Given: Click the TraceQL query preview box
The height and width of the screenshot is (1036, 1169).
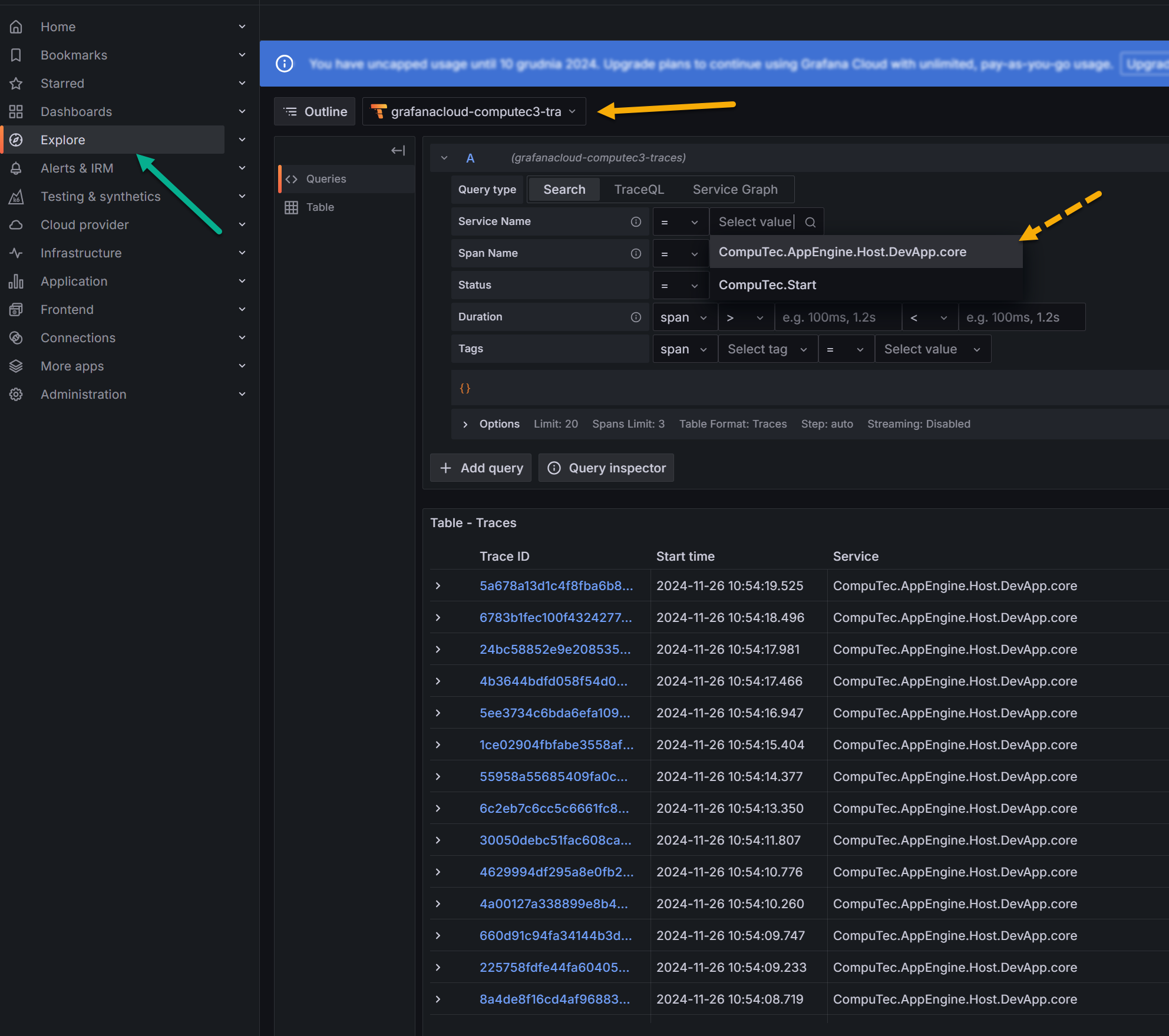Looking at the screenshot, I should 810,388.
